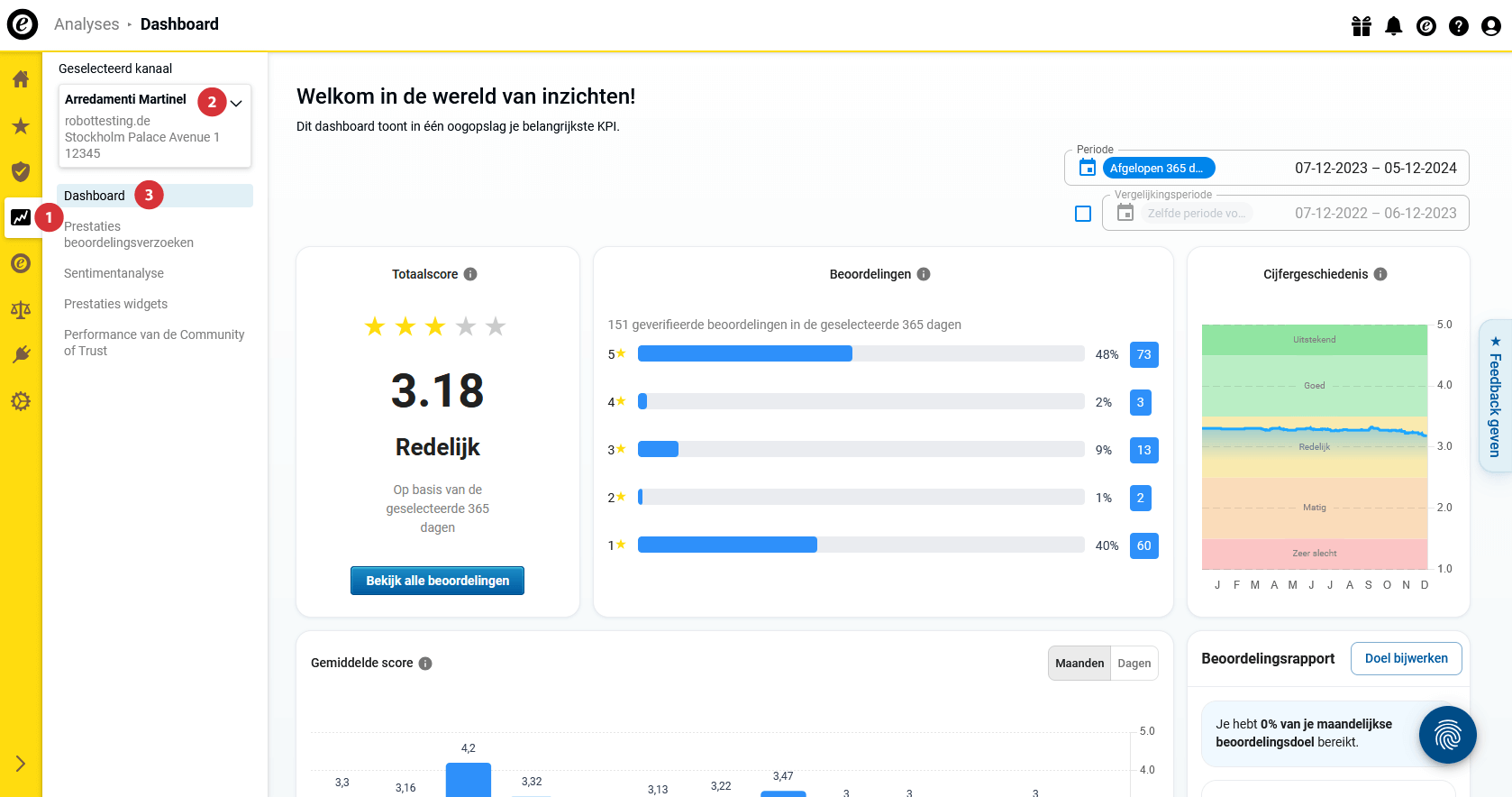The height and width of the screenshot is (797, 1512).
Task: Expand the Arredamenti Martinel channel dropdown
Action: click(236, 103)
